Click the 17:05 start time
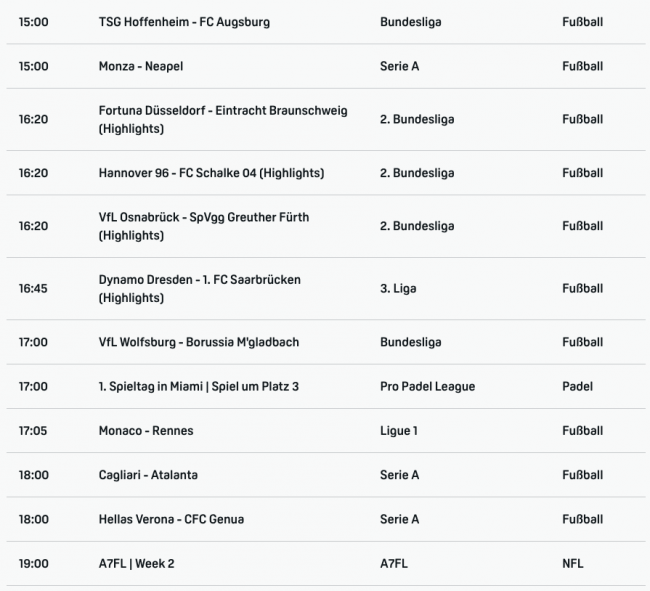Screen dimensions: 650x591 [x=33, y=431]
